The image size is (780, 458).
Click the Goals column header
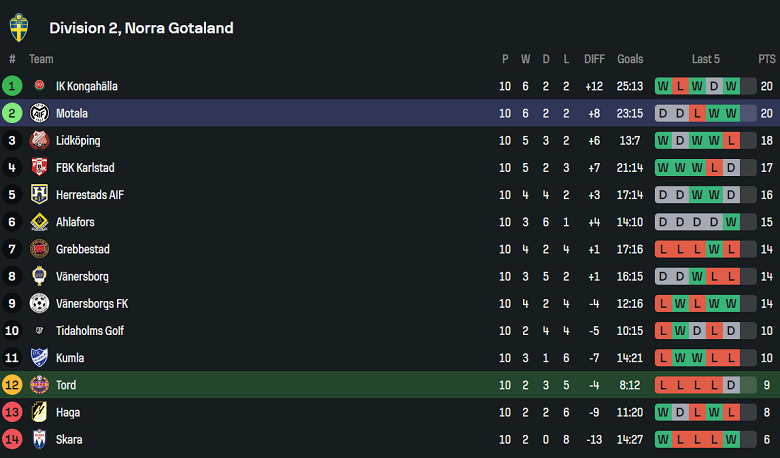click(630, 59)
